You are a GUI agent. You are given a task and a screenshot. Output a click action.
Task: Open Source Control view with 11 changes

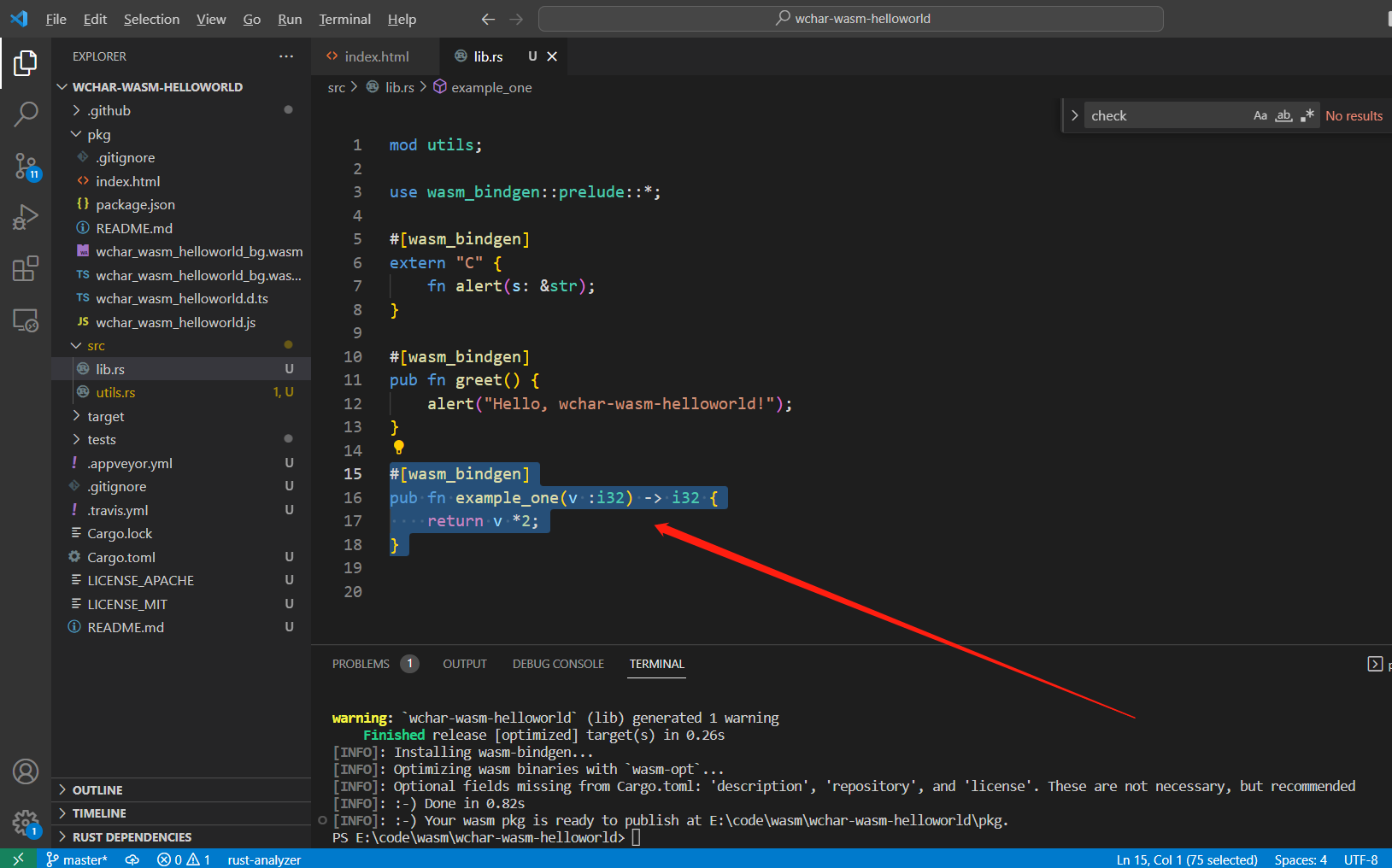pos(26,166)
